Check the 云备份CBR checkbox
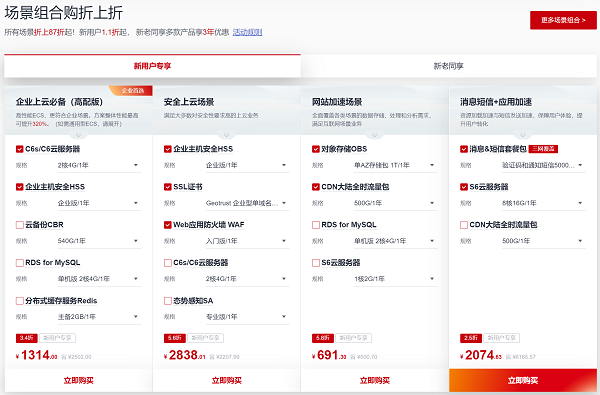Image resolution: width=600 pixels, height=395 pixels. point(20,225)
